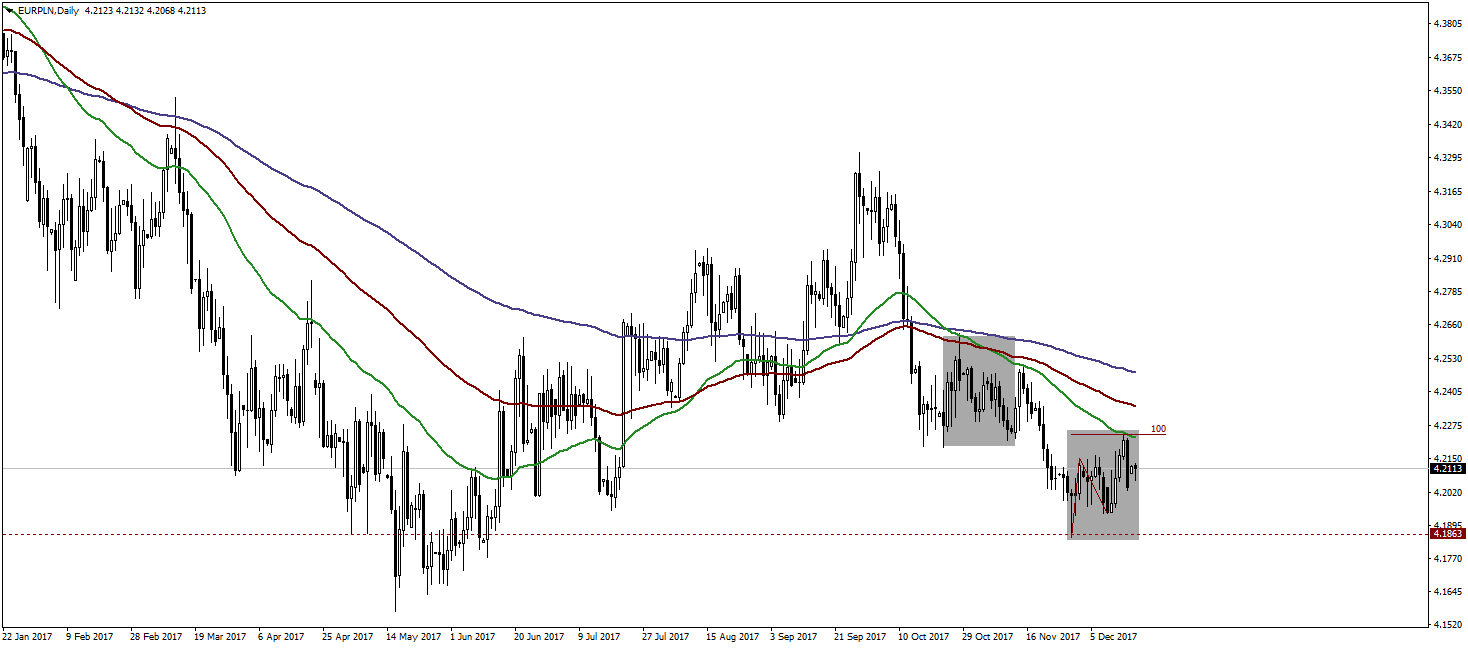Viewport: 1468px width, 648px height.
Task: Click the 1 Jun 2017 date label
Action: click(473, 636)
